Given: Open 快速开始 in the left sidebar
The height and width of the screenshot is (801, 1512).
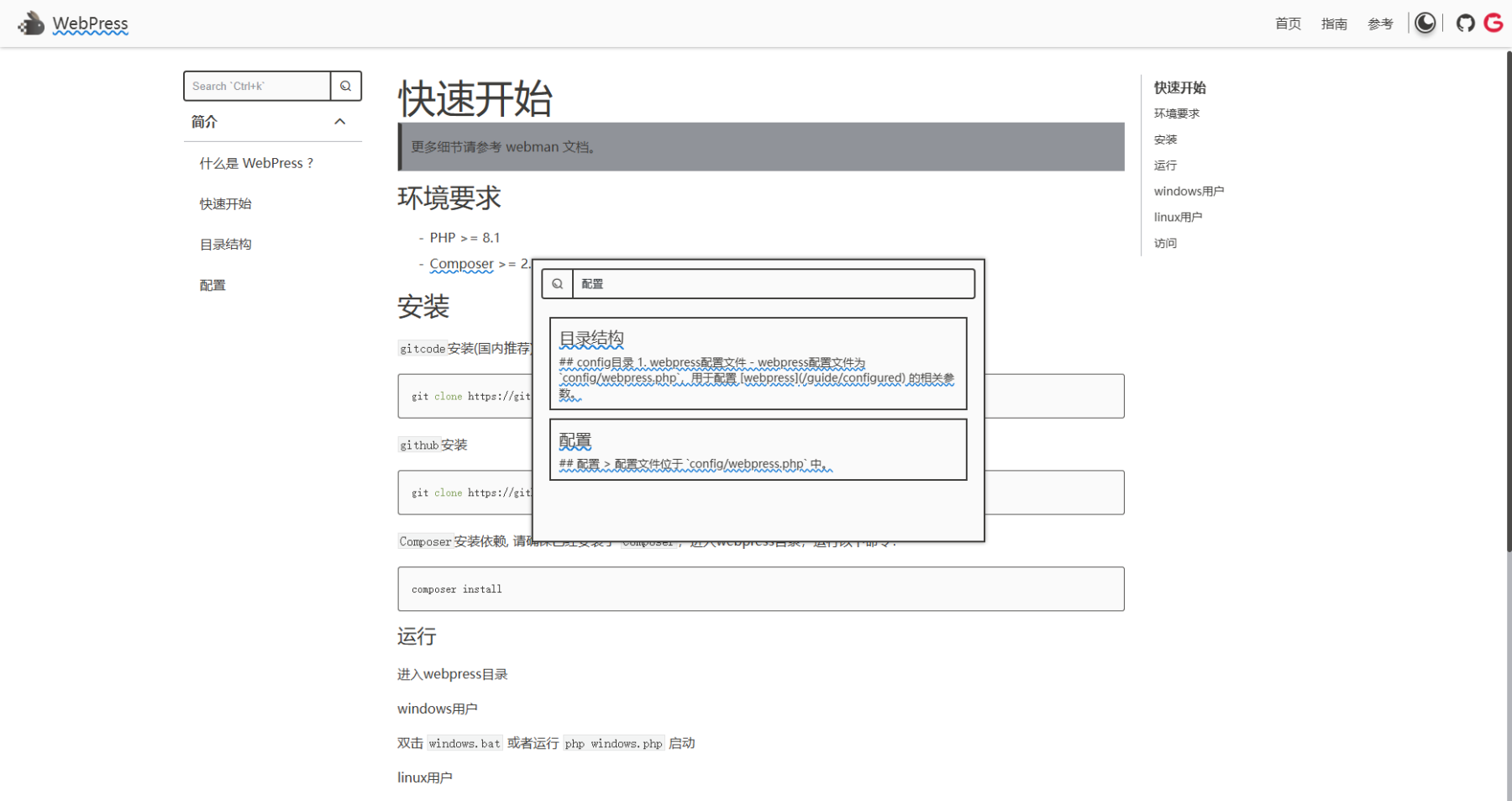Looking at the screenshot, I should coord(225,203).
